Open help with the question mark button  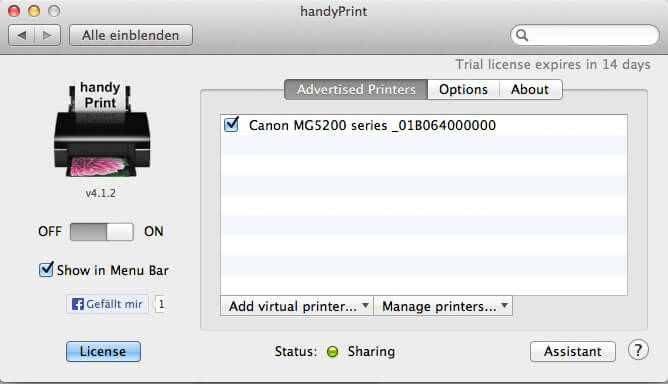tap(638, 350)
